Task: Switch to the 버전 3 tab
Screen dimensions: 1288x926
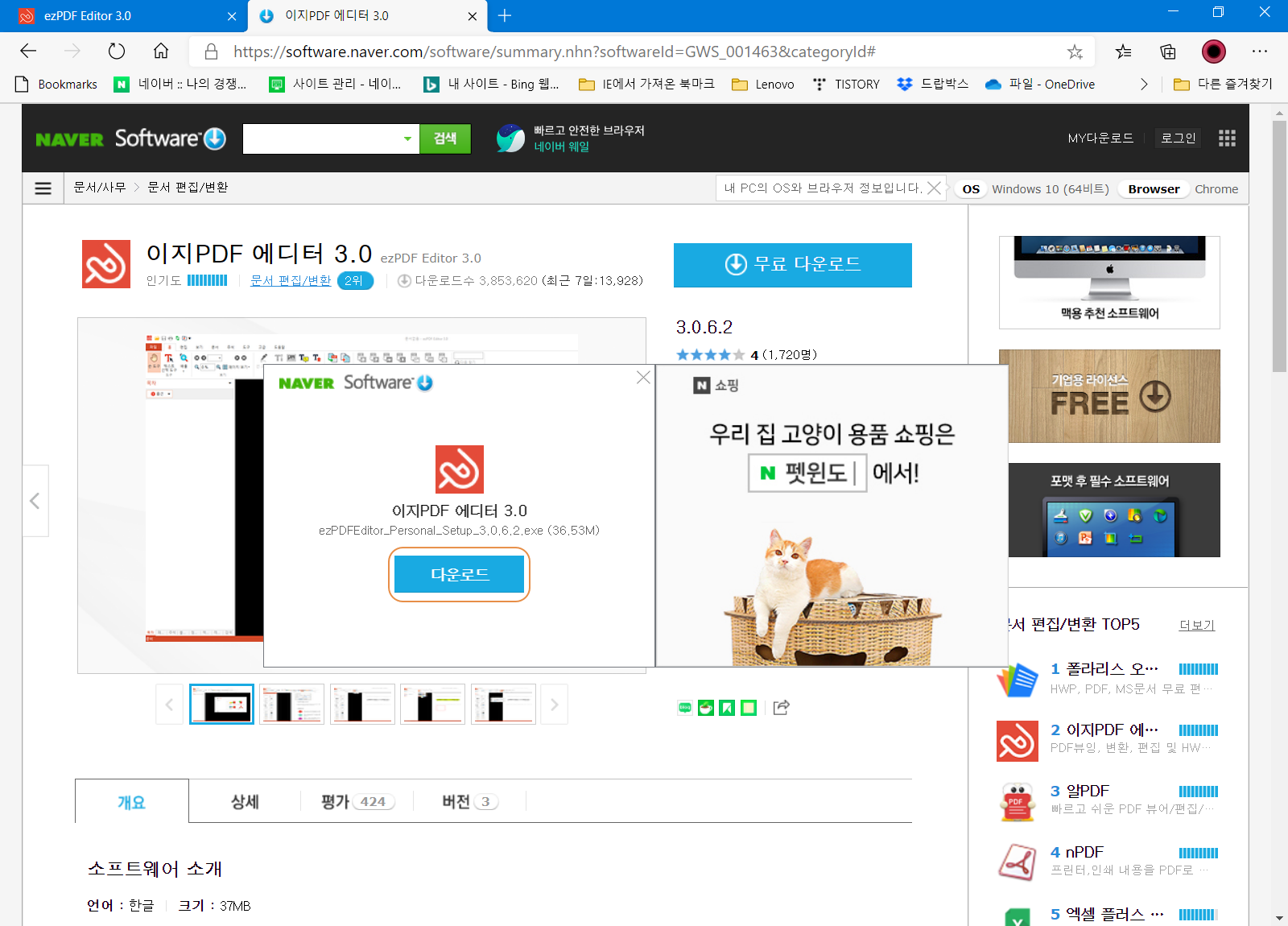Action: tap(469, 801)
